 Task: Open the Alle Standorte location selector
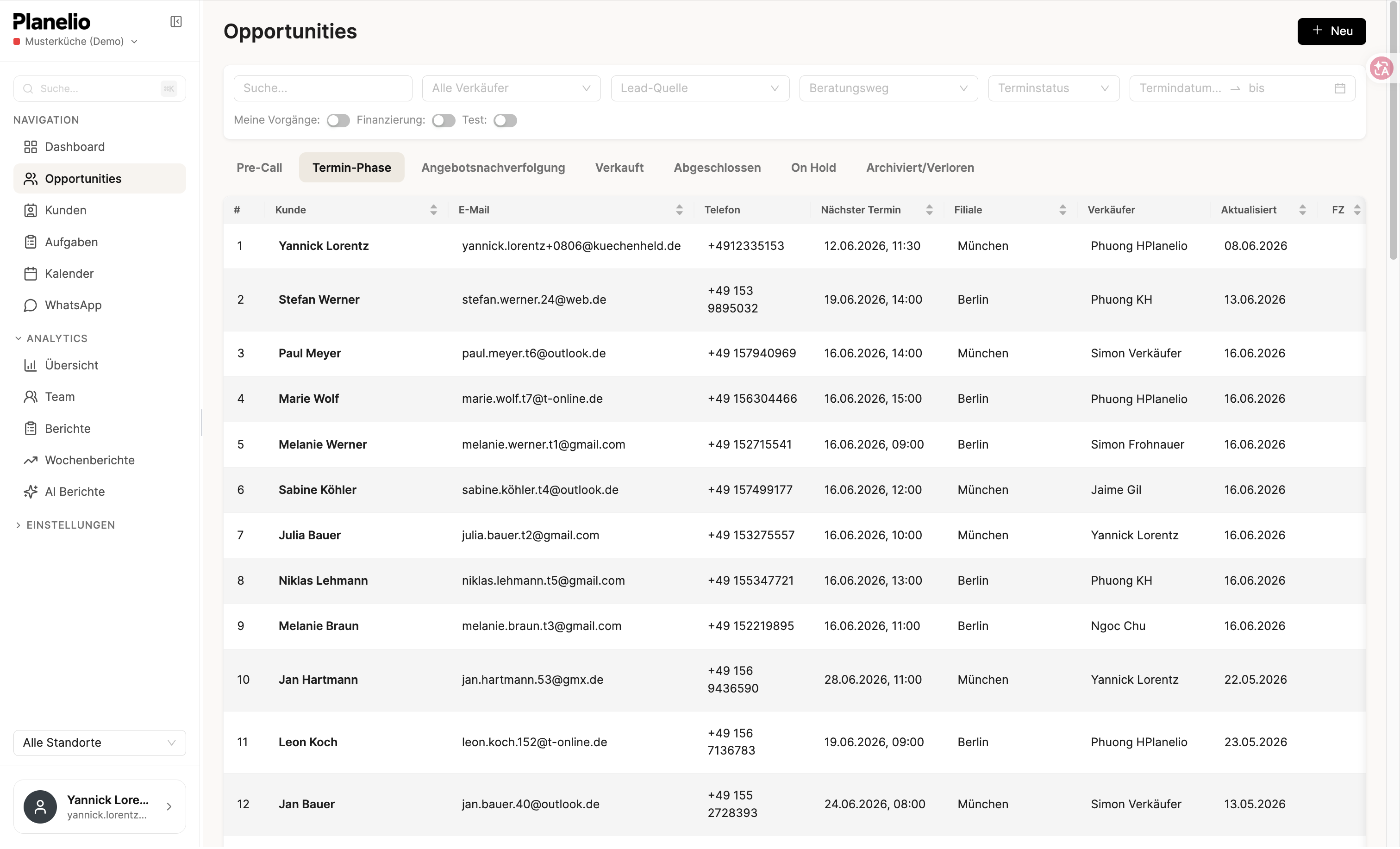coord(100,744)
